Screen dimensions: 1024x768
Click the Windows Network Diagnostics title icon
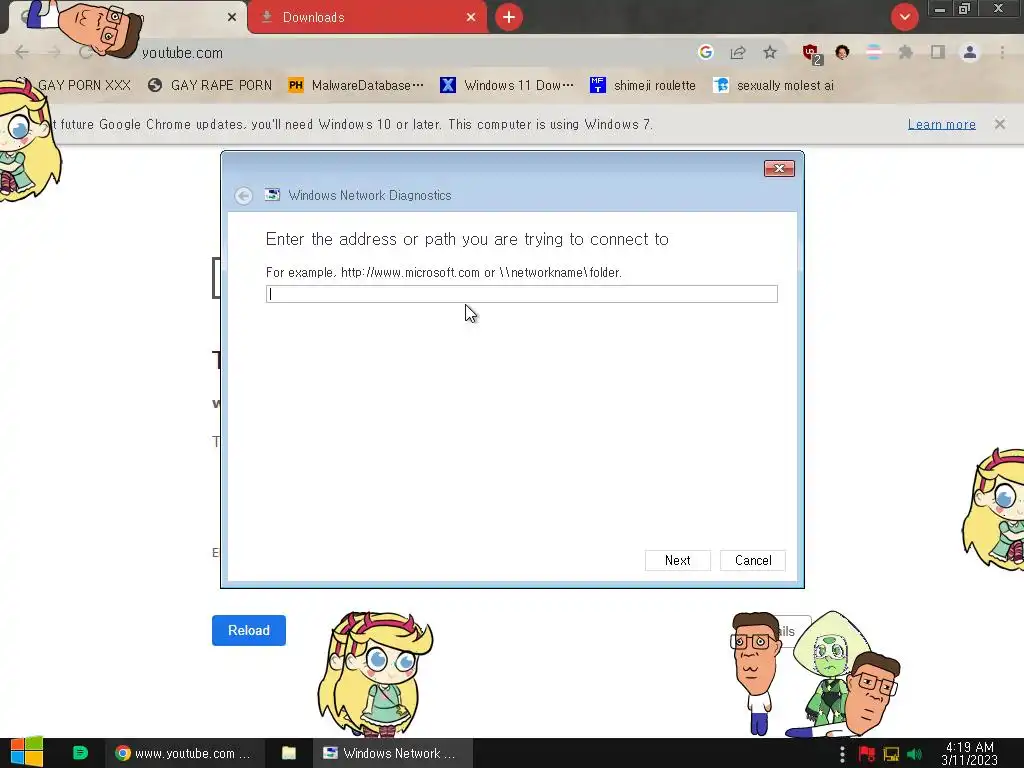click(x=272, y=195)
